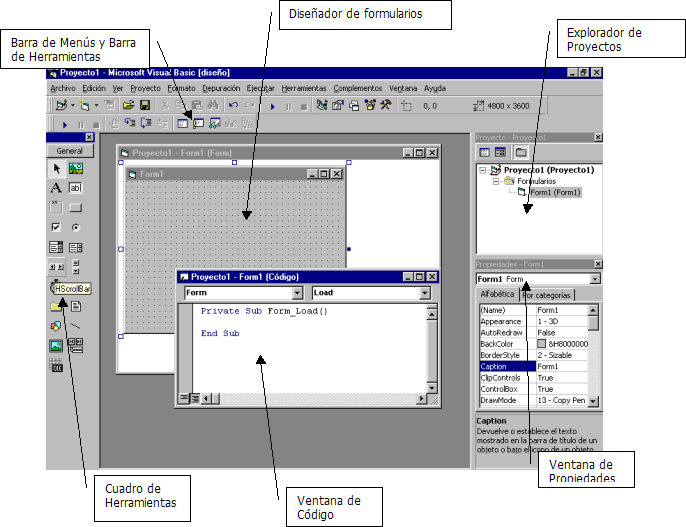The image size is (686, 527).
Task: Click the Undo arrow icon
Action: pyautogui.click(x=233, y=105)
